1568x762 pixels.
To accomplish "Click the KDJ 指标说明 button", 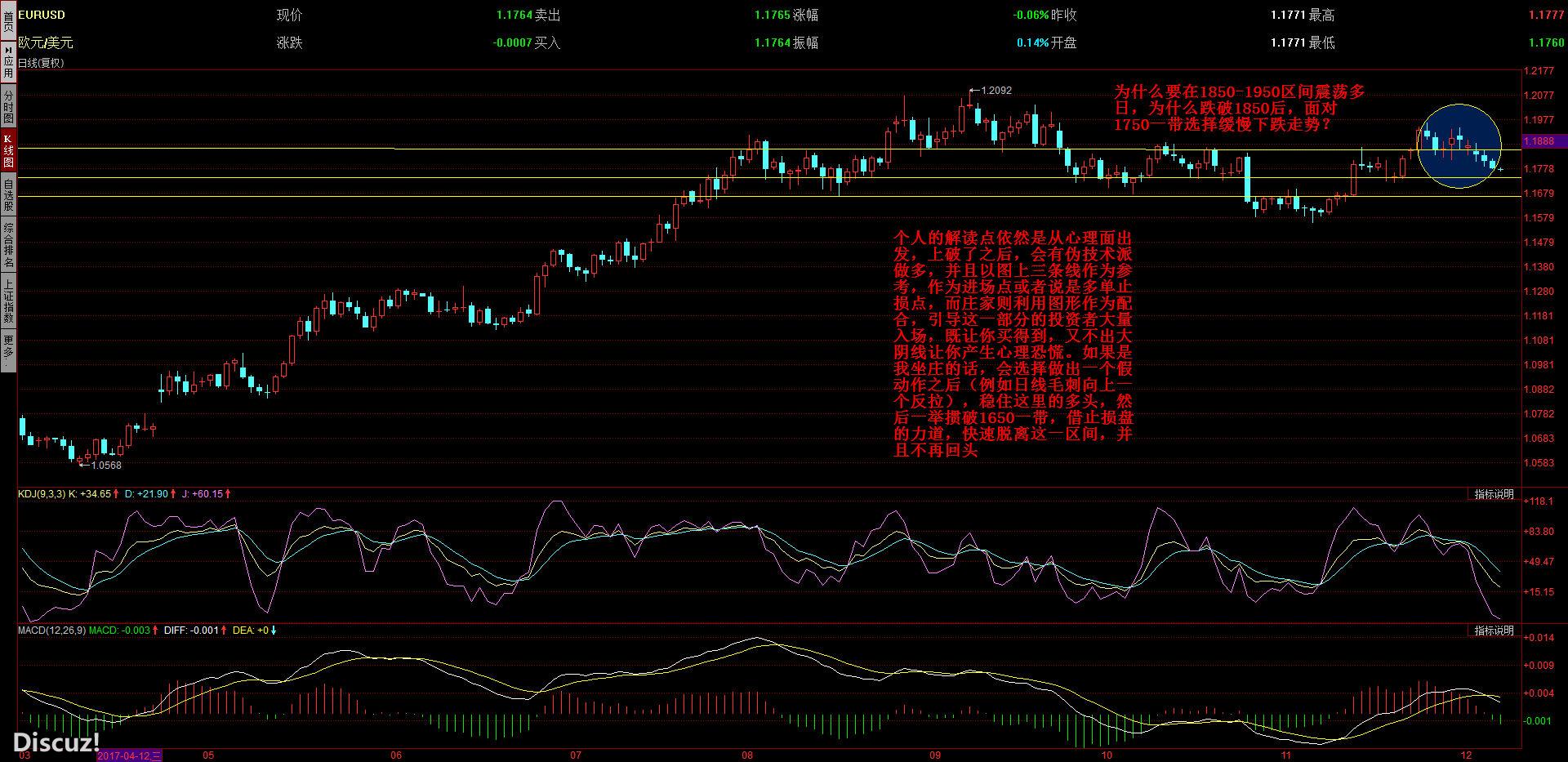I will point(1494,494).
